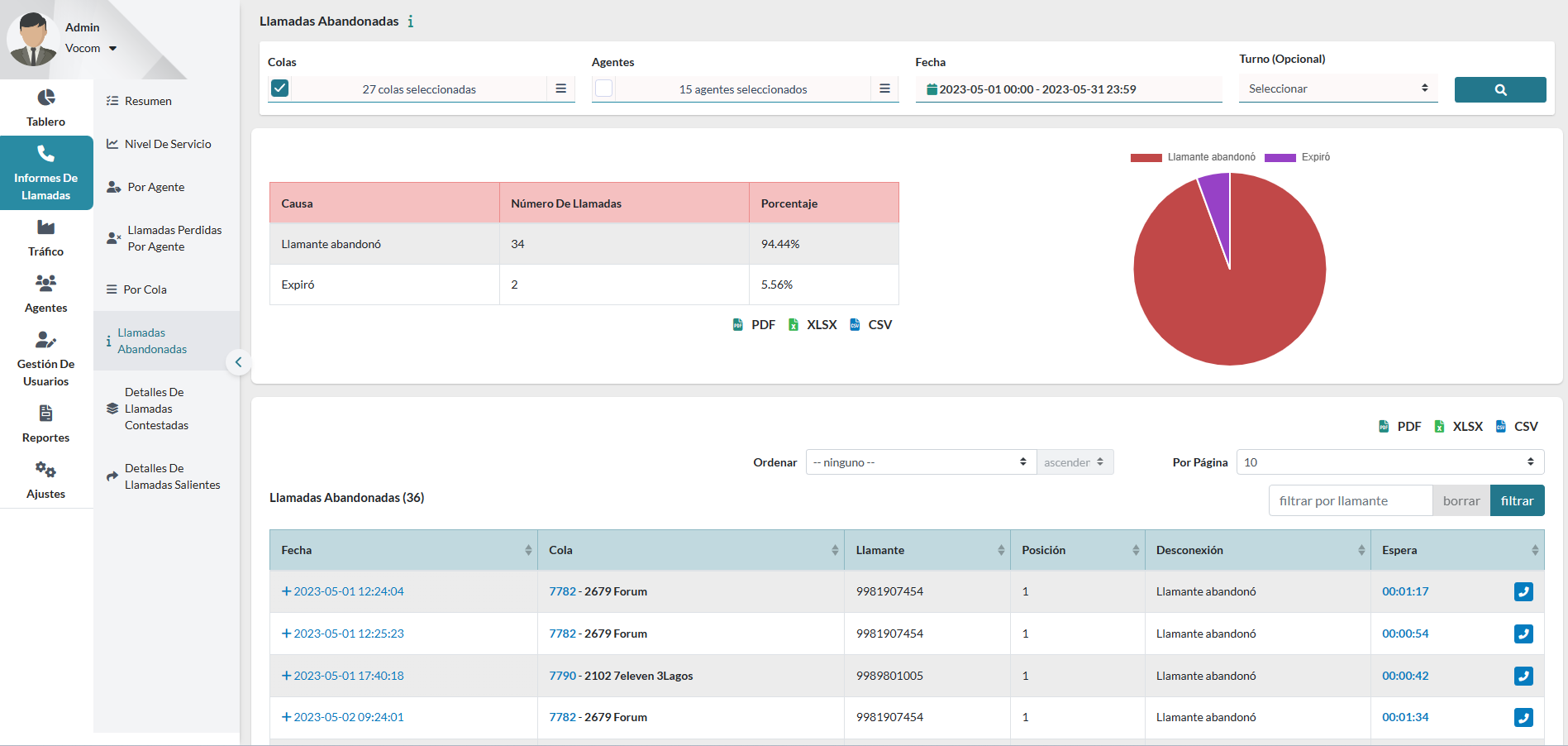Export the causes summary as XLSX
1568x746 pixels.
(813, 325)
